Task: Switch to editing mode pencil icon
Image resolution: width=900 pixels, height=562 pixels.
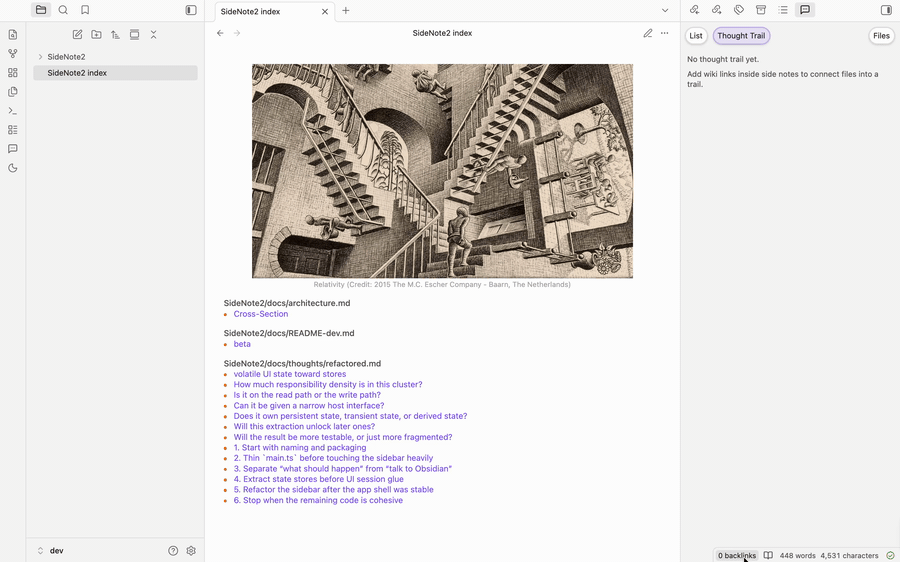Action: point(647,33)
